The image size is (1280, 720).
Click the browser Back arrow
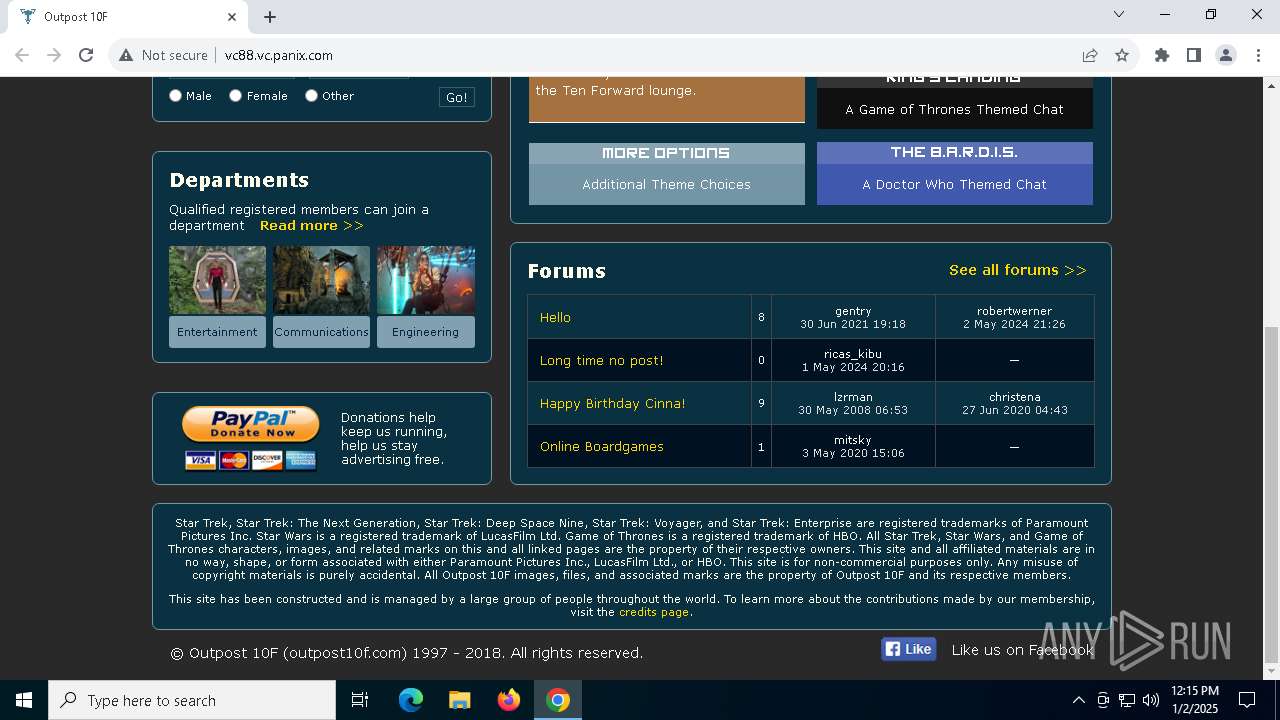pyautogui.click(x=22, y=55)
